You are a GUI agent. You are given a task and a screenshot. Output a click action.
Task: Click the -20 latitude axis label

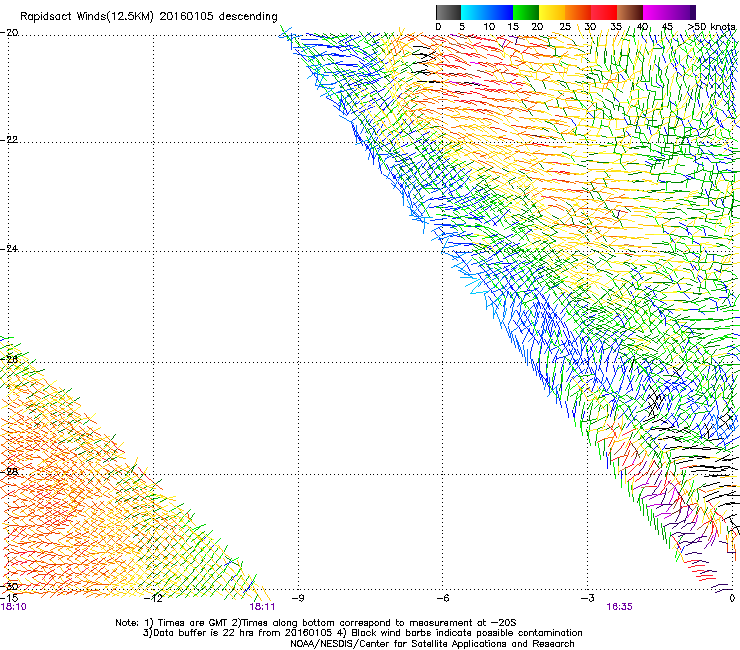click(9, 33)
